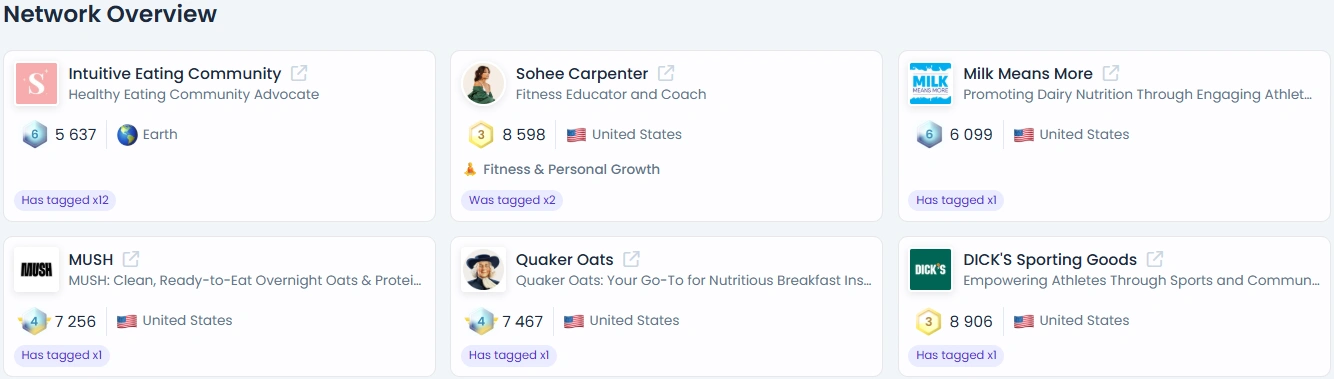This screenshot has height=379, width=1334.
Task: Click the Quaker Oats logo thumbnail
Action: click(483, 270)
